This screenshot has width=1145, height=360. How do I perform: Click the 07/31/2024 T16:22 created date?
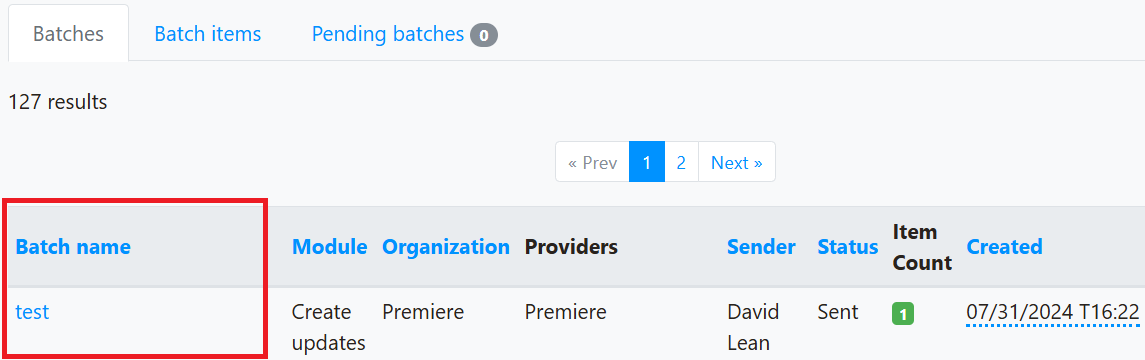point(1053,313)
